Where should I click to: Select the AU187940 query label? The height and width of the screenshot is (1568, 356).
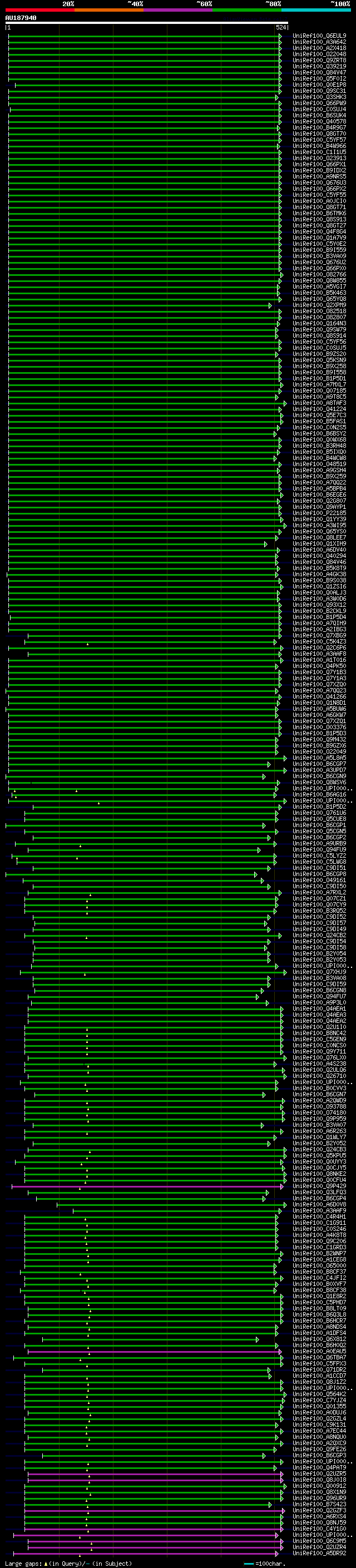tap(21, 18)
